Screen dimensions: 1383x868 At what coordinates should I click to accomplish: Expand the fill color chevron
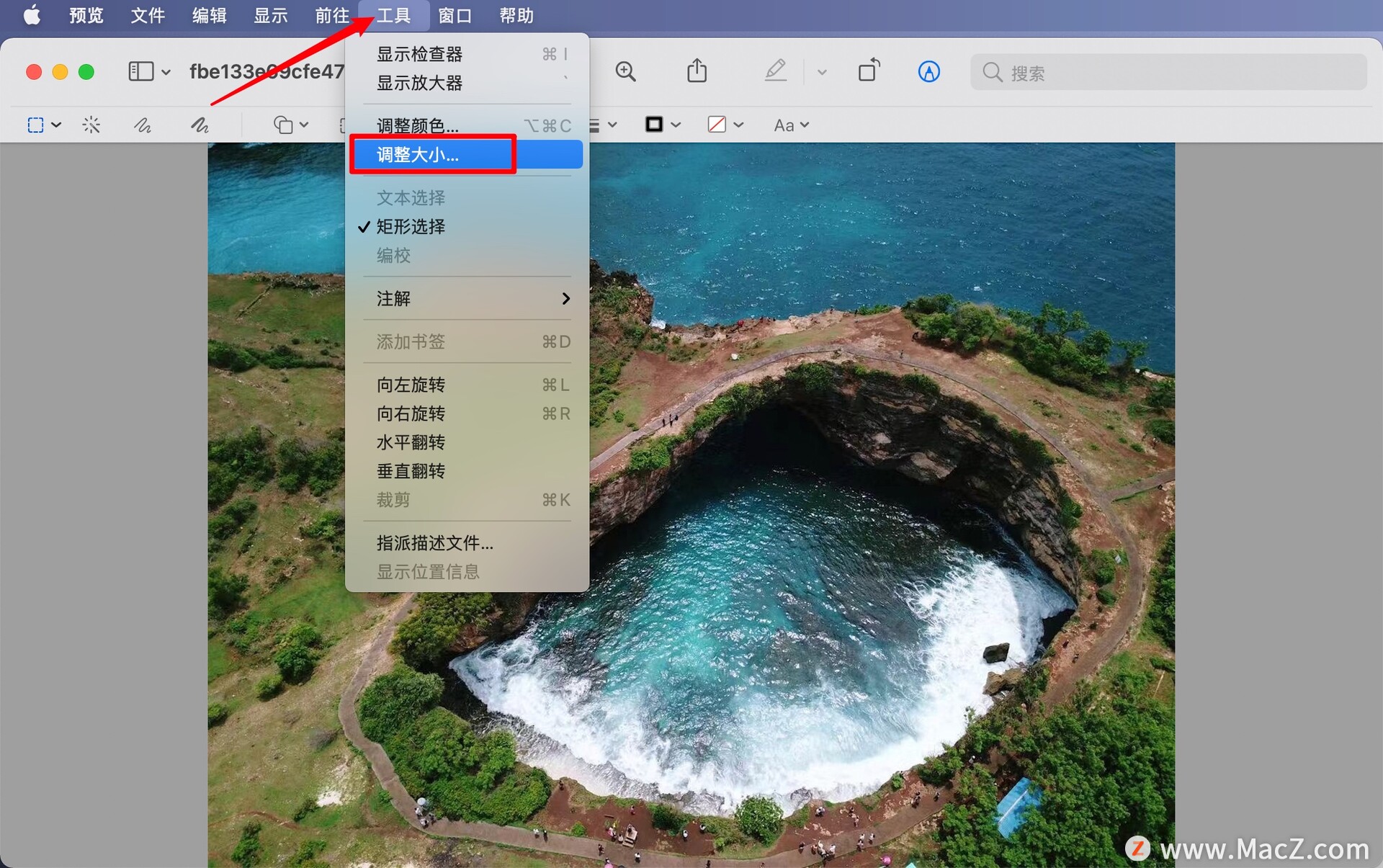pyautogui.click(x=738, y=125)
